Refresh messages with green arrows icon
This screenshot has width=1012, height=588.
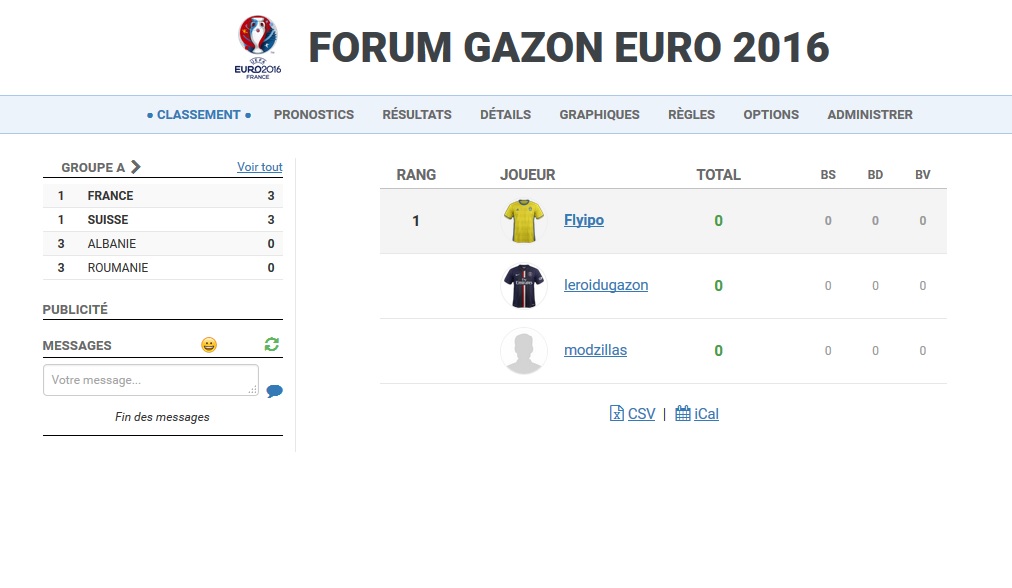pos(272,345)
